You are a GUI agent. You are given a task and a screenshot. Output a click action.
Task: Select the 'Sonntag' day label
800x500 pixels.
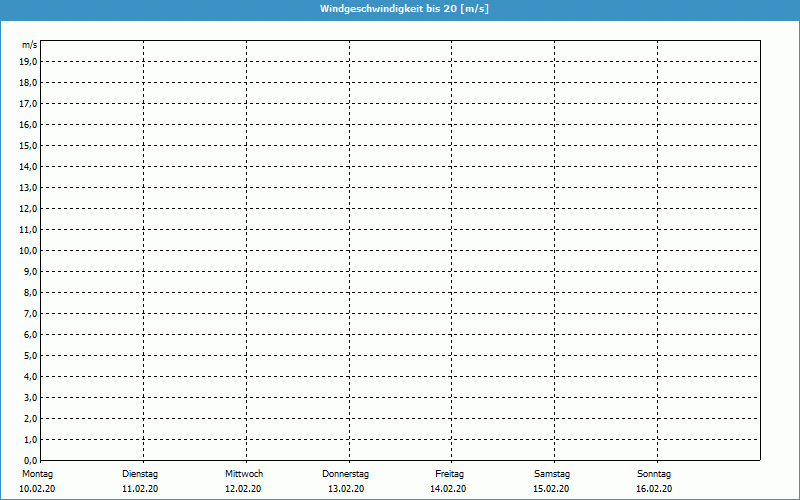[x=654, y=474]
